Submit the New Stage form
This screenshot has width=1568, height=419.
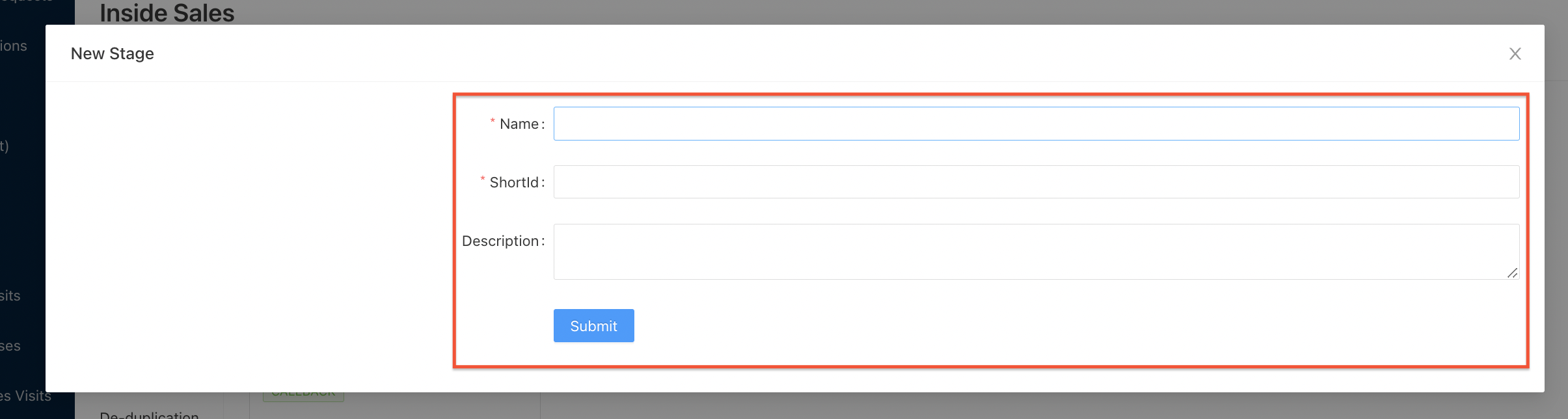click(593, 326)
